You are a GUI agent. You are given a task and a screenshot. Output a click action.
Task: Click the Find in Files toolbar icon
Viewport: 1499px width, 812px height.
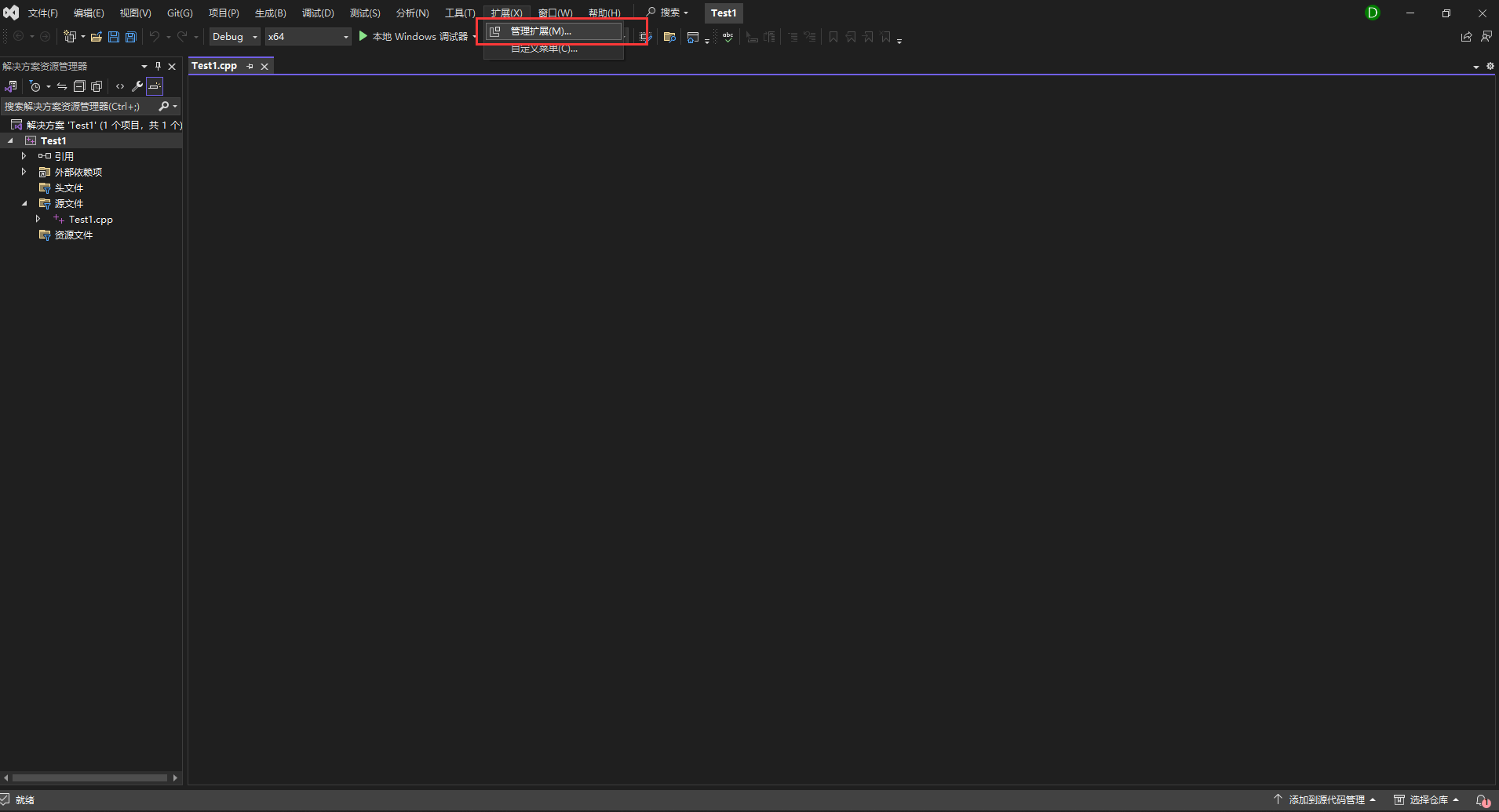click(x=669, y=37)
